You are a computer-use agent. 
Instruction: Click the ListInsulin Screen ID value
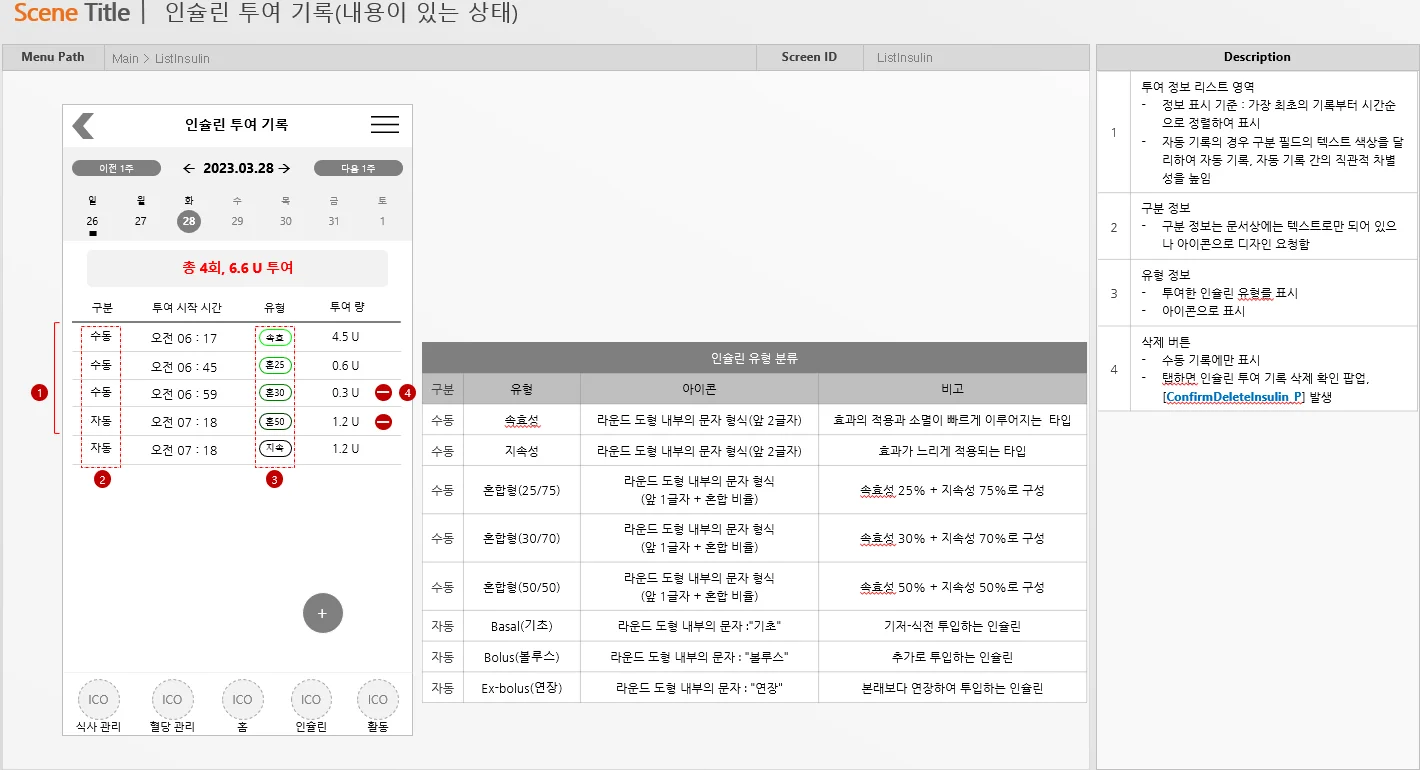pyautogui.click(x=905, y=57)
